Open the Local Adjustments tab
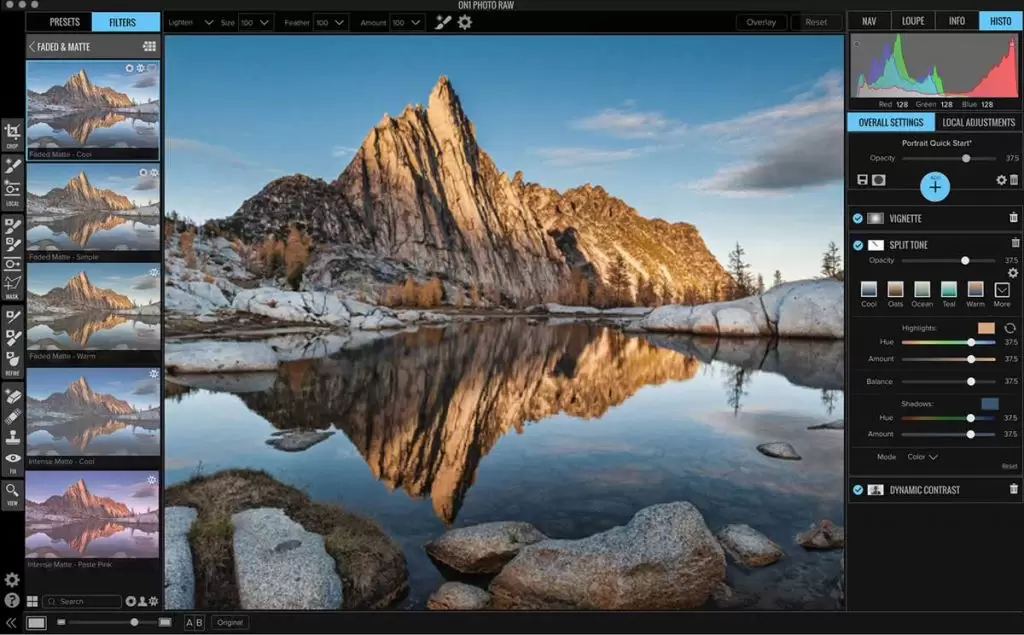The width and height of the screenshot is (1024, 635). pyautogui.click(x=978, y=122)
